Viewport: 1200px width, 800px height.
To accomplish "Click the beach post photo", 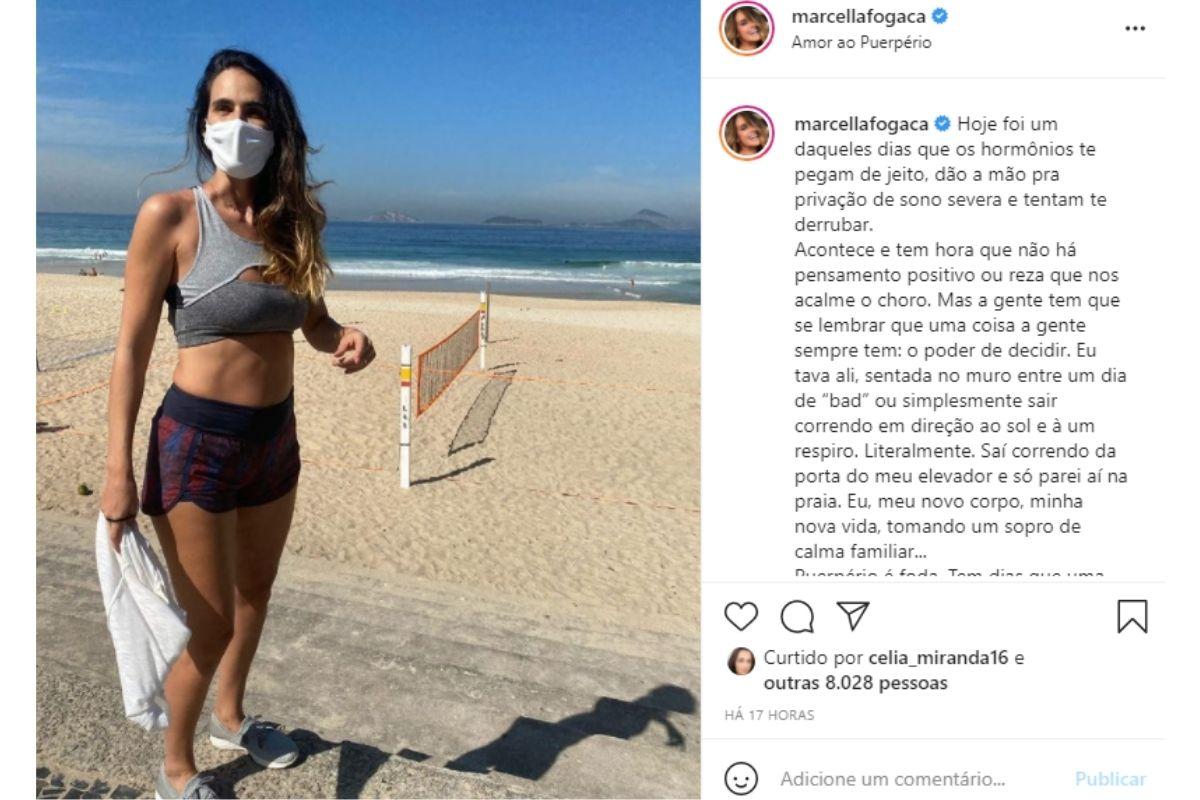I will (x=368, y=400).
